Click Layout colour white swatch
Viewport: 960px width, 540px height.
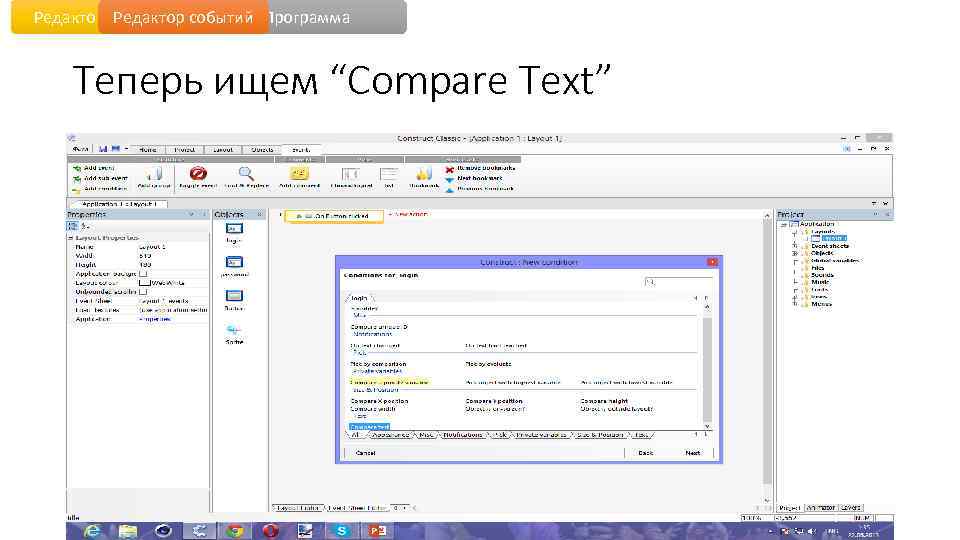[x=144, y=283]
